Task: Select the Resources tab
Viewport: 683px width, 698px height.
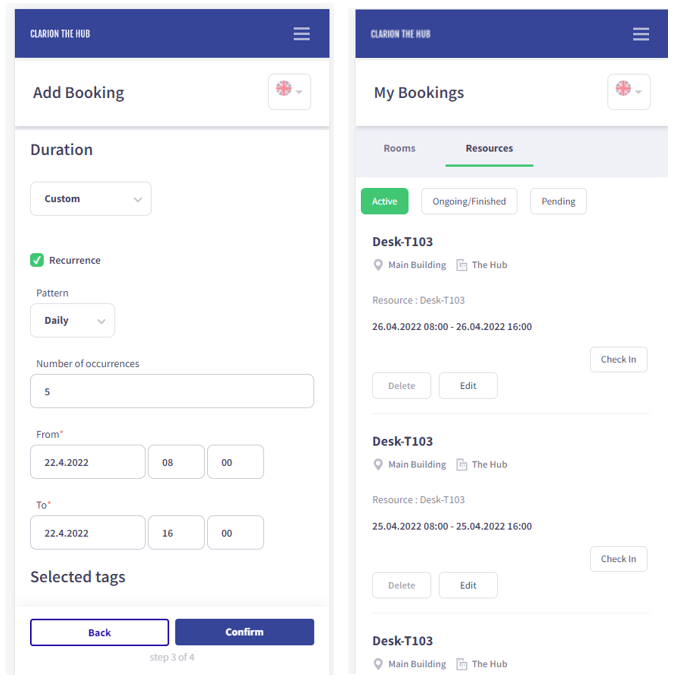Action: 489,148
